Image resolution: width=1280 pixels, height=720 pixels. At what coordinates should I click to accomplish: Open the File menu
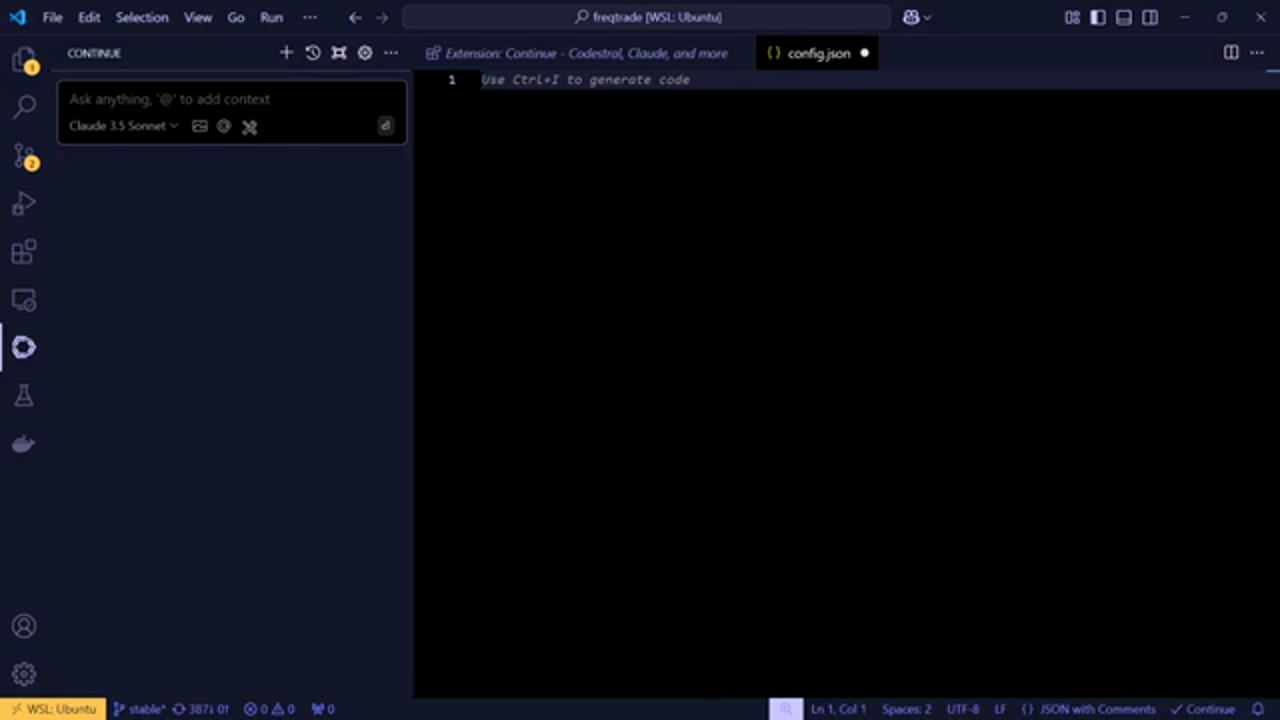[x=52, y=17]
